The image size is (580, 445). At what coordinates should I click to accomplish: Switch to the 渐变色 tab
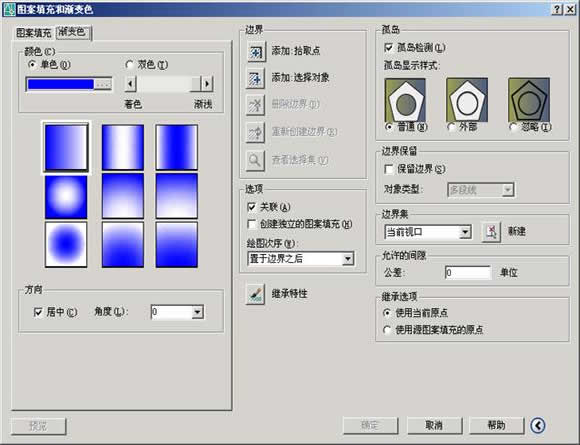click(x=72, y=32)
